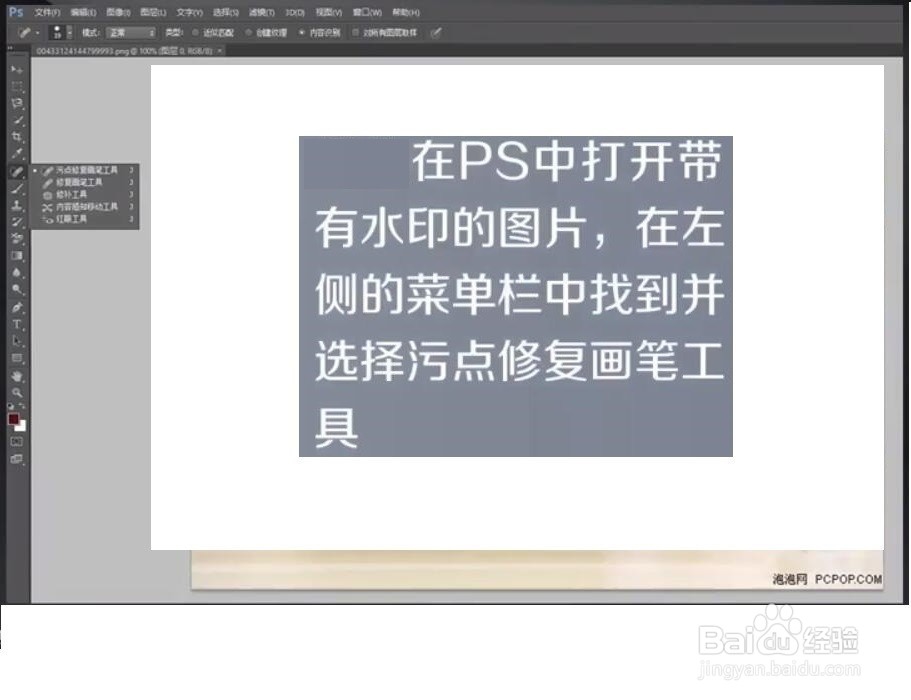This screenshot has width=911, height=700.
Task: Expand the tool preset picker arrow
Action: 39,32
